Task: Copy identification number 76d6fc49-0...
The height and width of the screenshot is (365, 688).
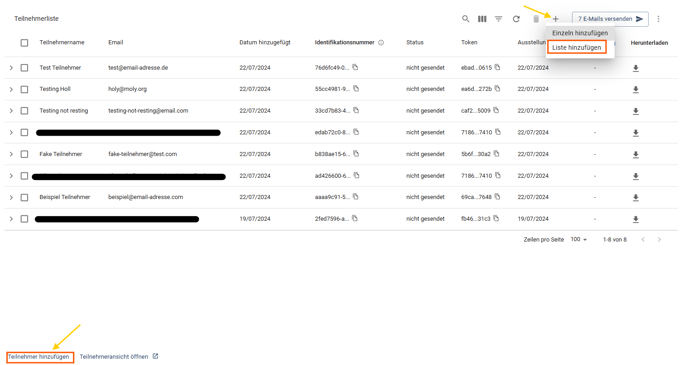Action: click(x=355, y=67)
